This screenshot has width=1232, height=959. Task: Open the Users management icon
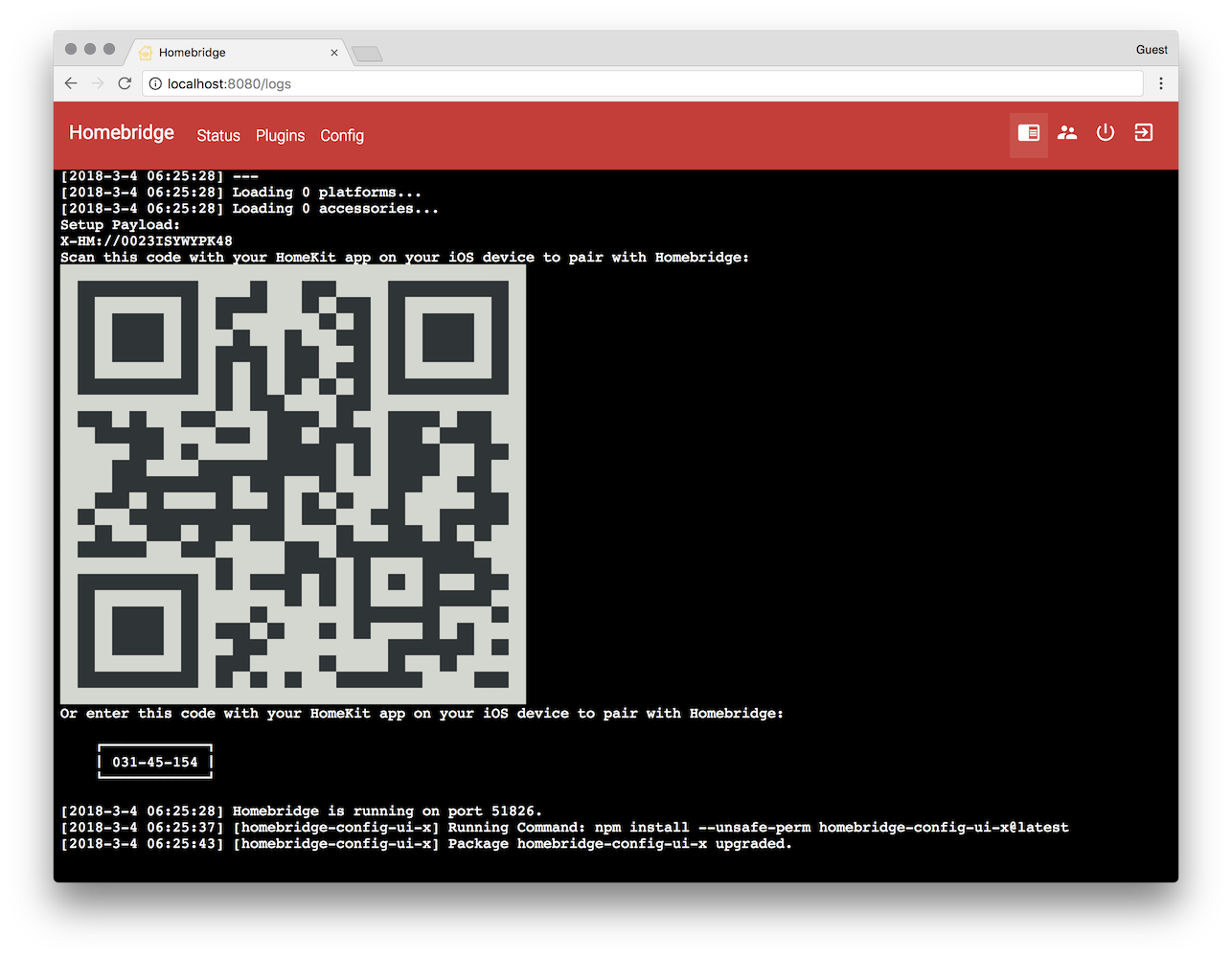pos(1067,133)
